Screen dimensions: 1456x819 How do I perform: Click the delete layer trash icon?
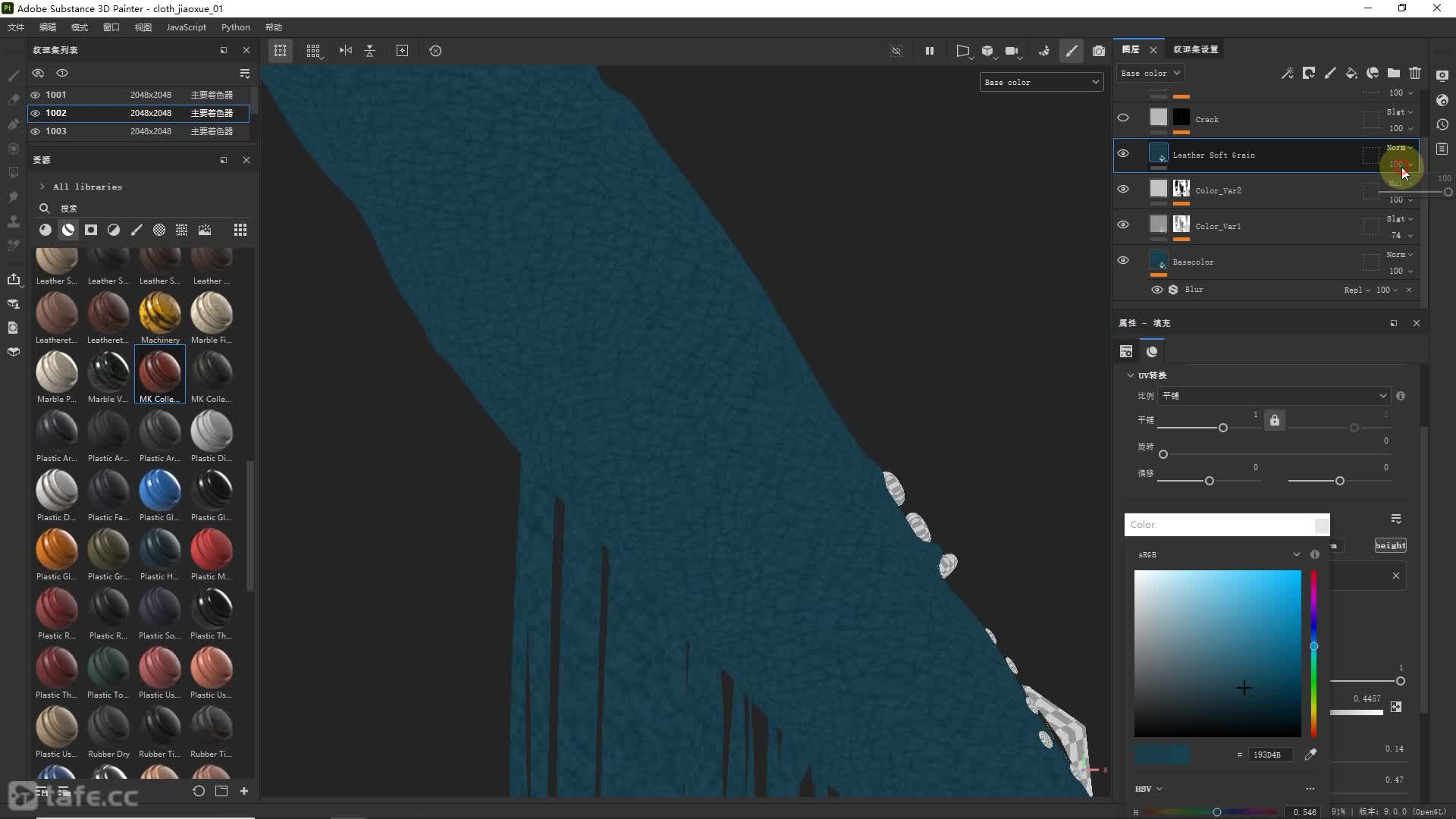1414,73
